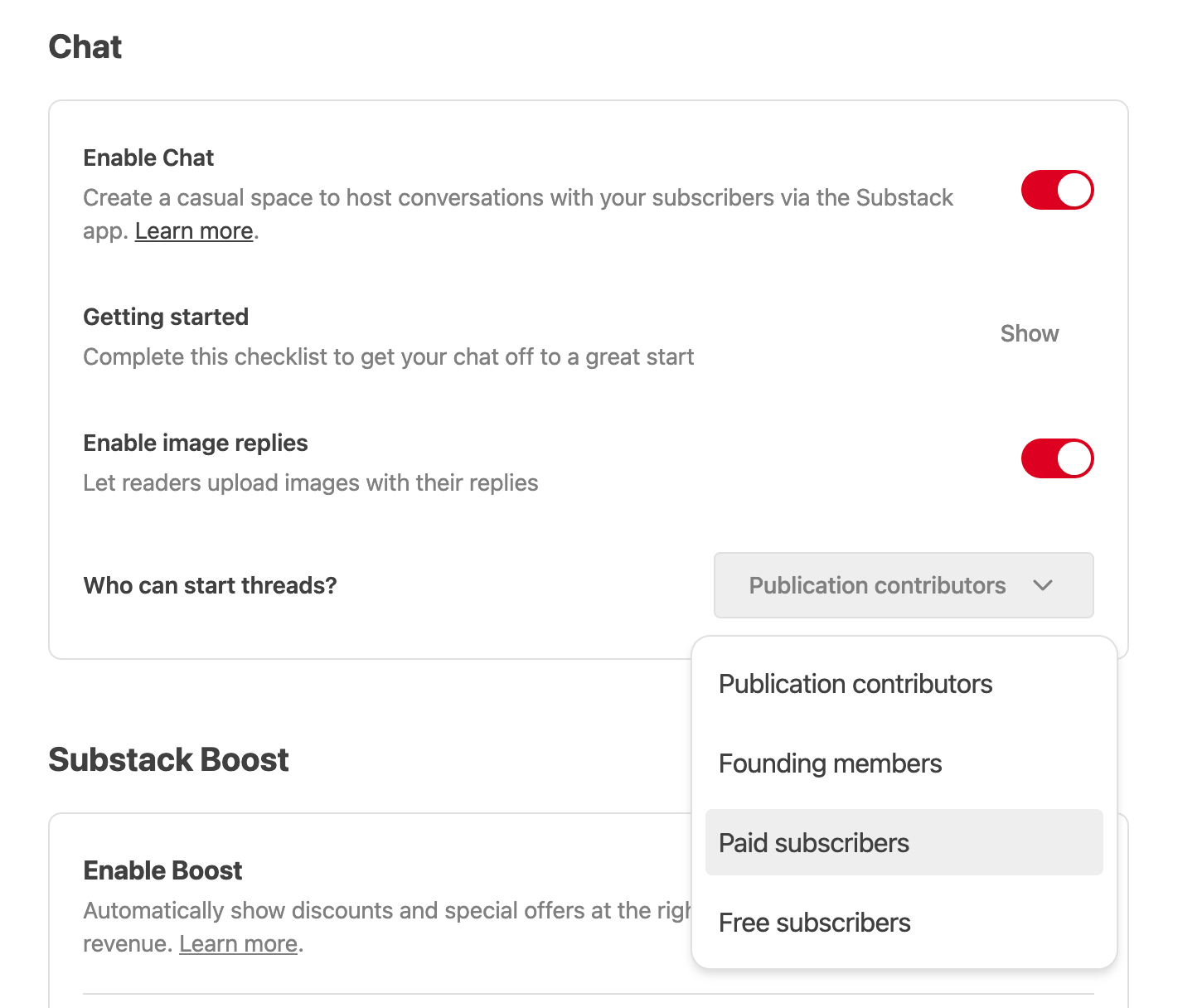
Task: Select Publication contributors from the list
Action: tap(855, 684)
